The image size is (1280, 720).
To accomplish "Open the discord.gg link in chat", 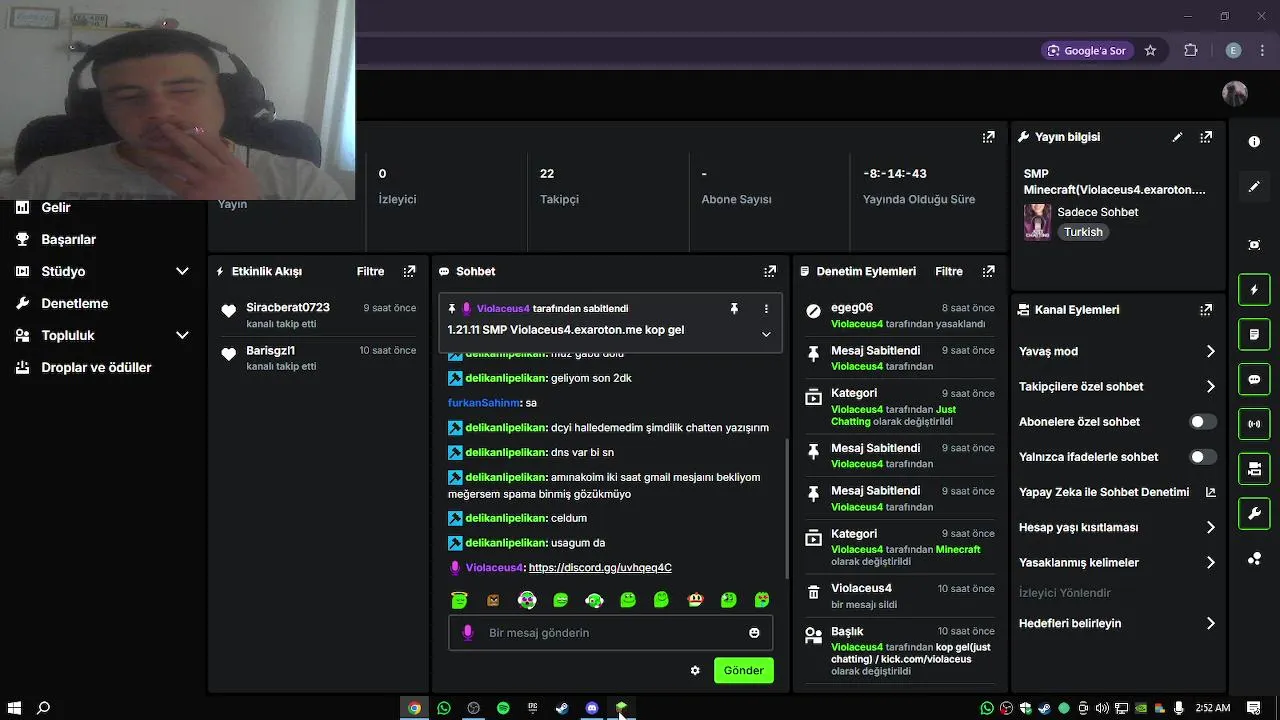I will pos(600,568).
